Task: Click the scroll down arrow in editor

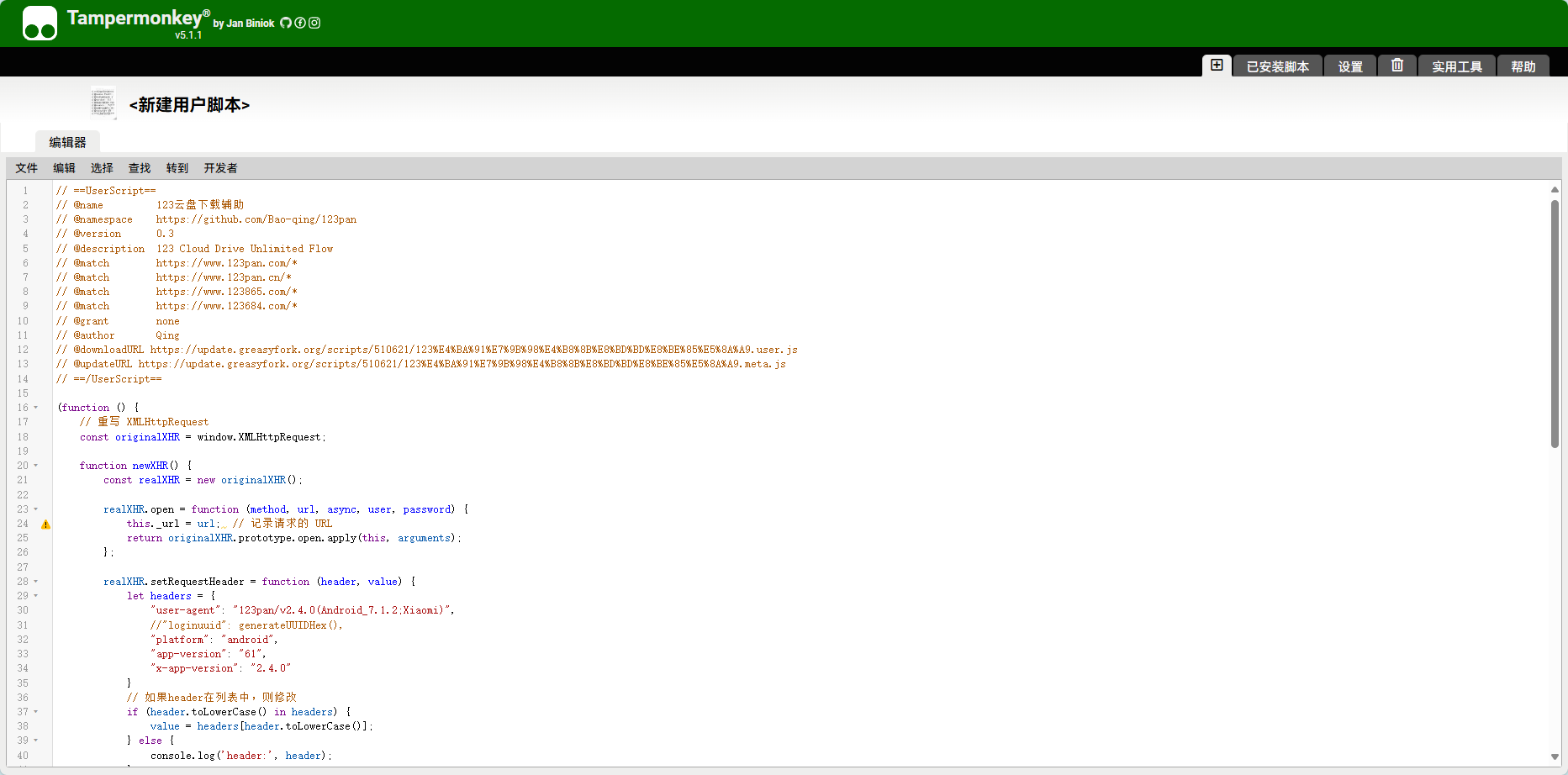Action: pyautogui.click(x=1555, y=757)
